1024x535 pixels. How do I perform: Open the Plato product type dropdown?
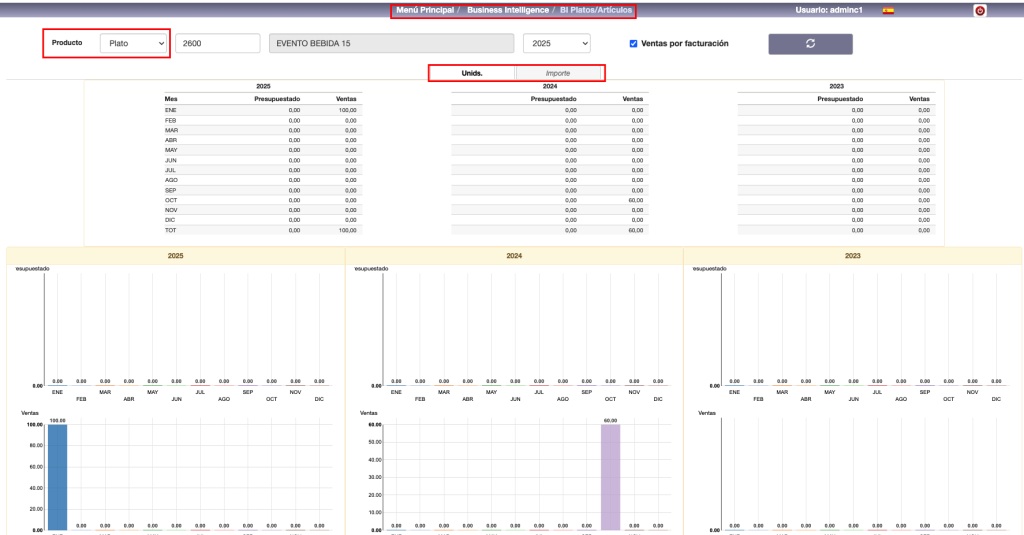(134, 44)
